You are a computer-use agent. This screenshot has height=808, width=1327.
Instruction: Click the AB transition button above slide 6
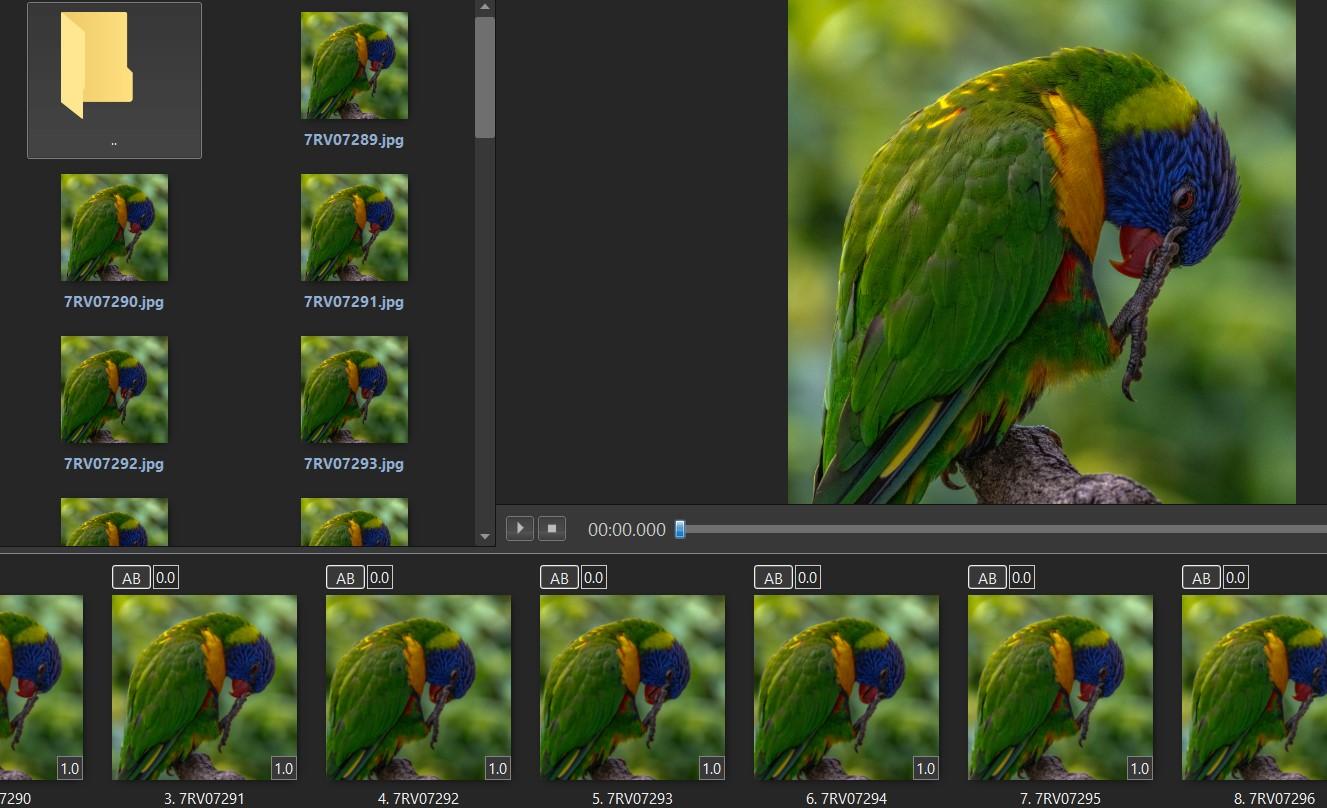point(773,578)
